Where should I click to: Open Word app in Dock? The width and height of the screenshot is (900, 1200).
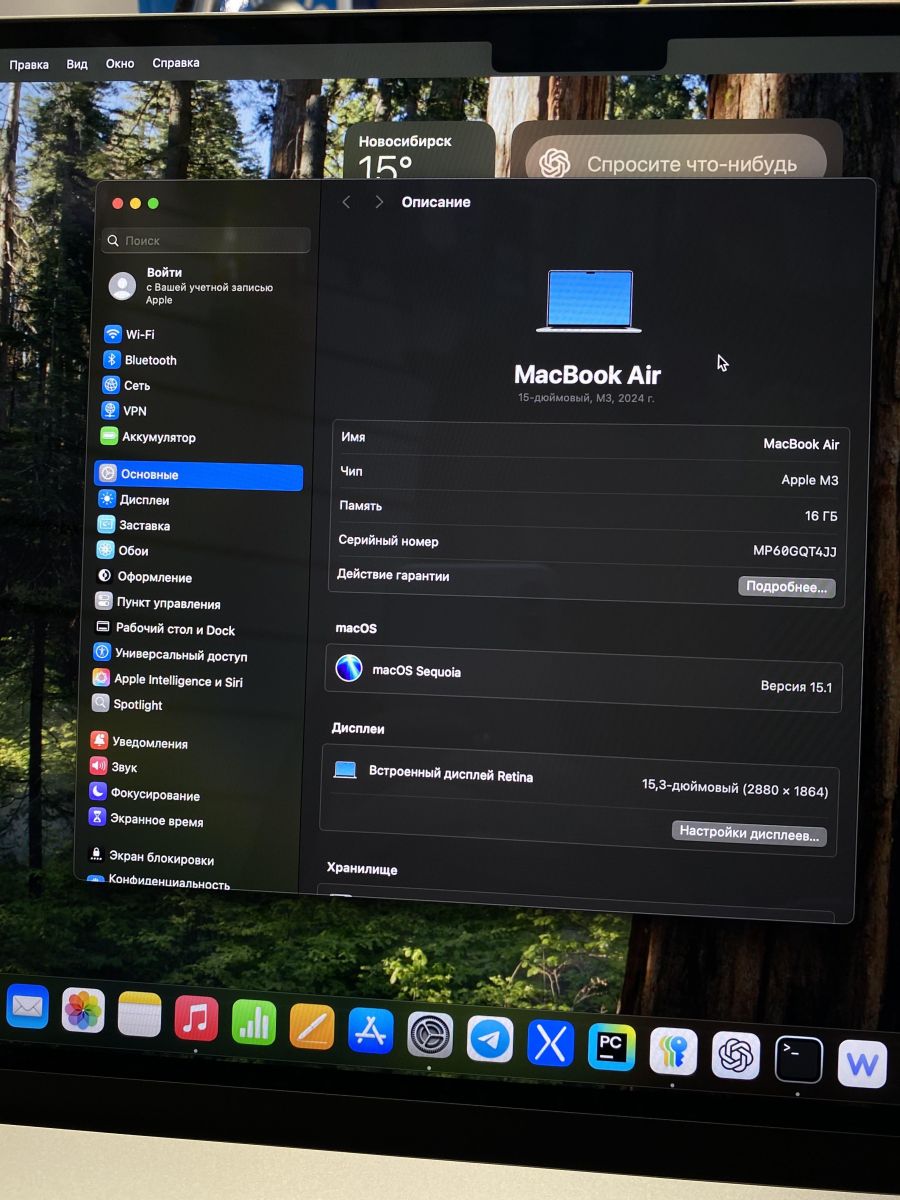[862, 1065]
